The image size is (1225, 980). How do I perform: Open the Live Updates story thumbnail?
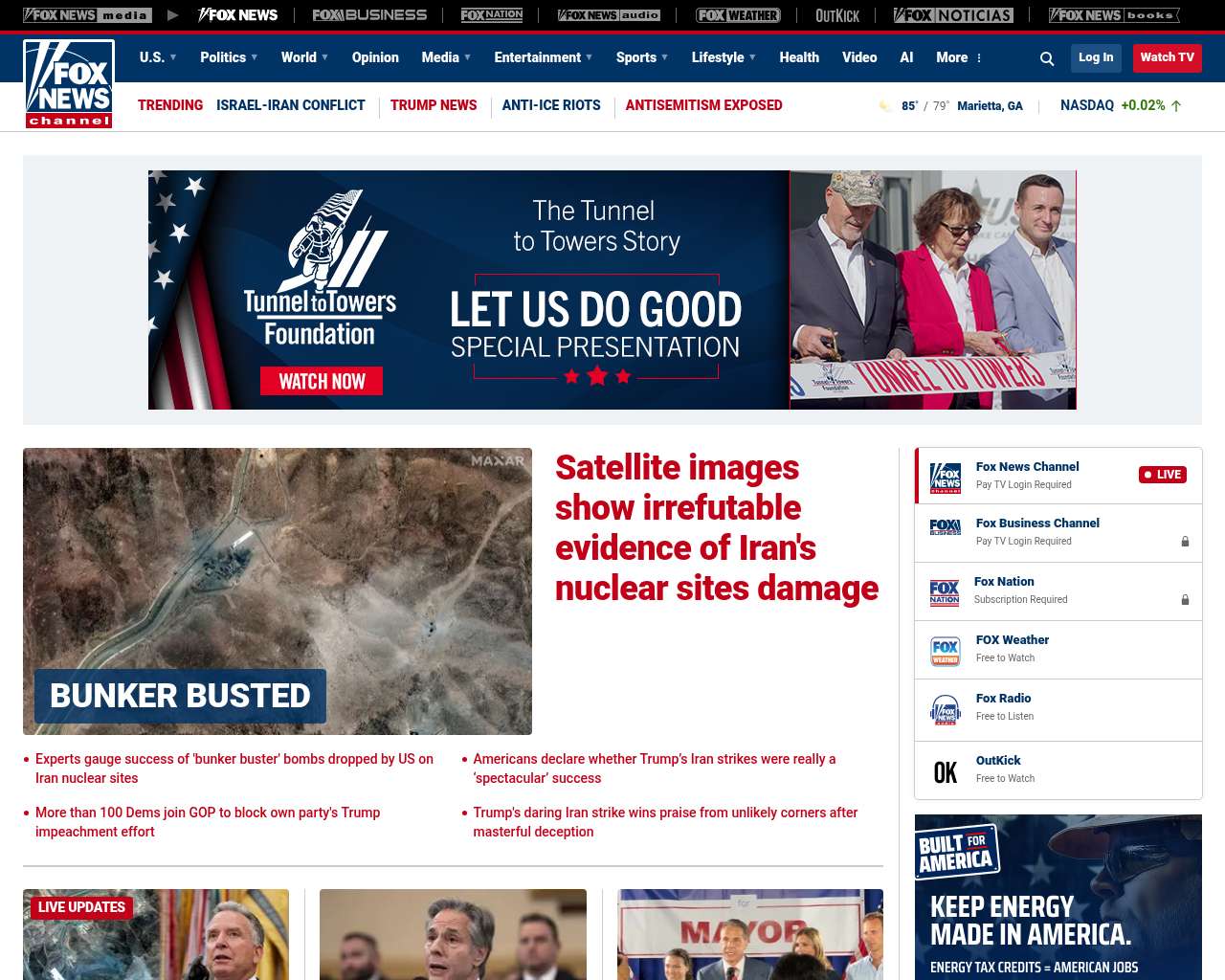coord(156,934)
